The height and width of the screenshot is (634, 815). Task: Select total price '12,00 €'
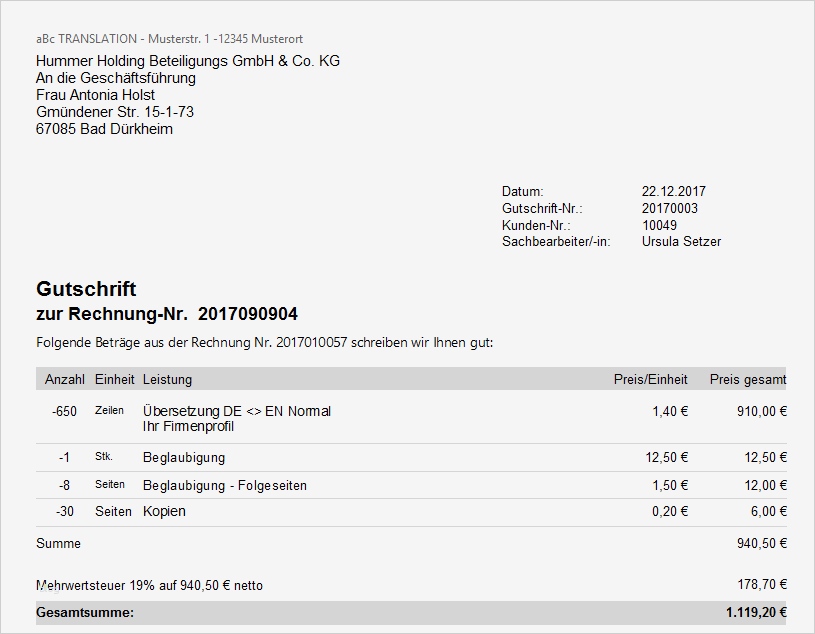(x=766, y=485)
